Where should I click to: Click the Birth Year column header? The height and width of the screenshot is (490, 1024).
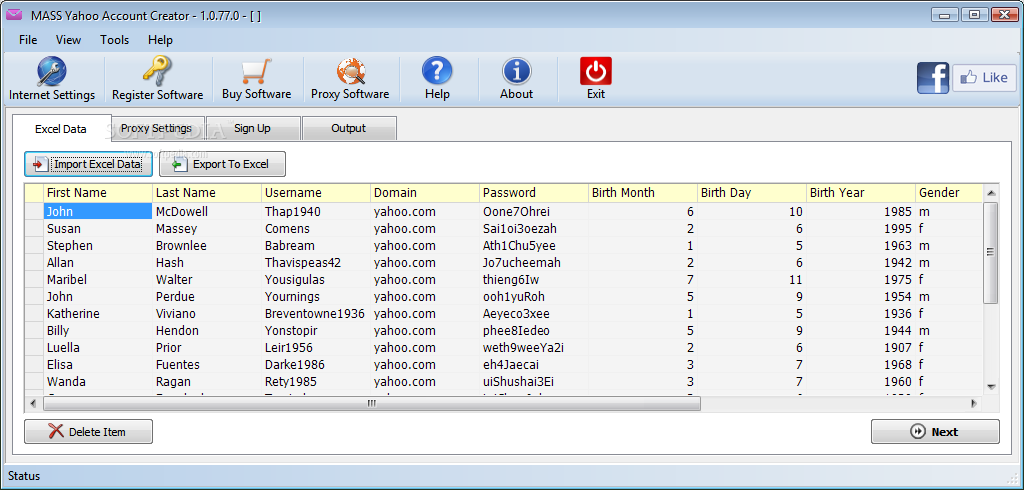coord(861,193)
